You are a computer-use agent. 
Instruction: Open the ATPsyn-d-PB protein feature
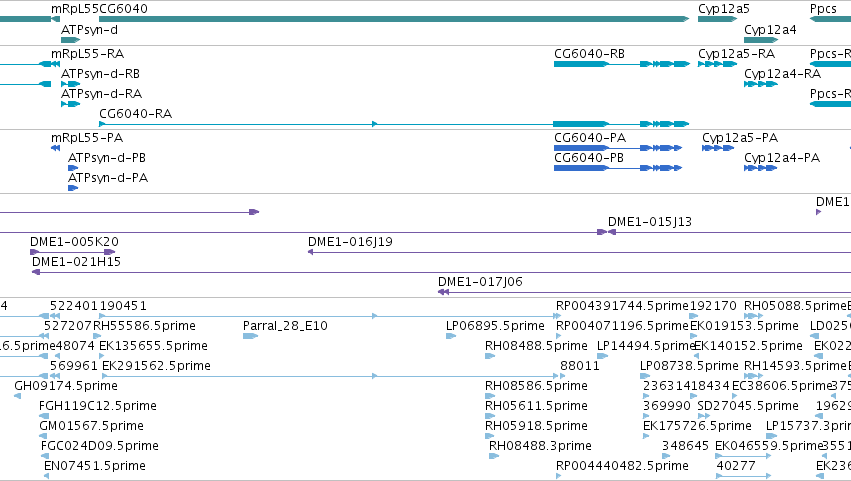pyautogui.click(x=73, y=168)
